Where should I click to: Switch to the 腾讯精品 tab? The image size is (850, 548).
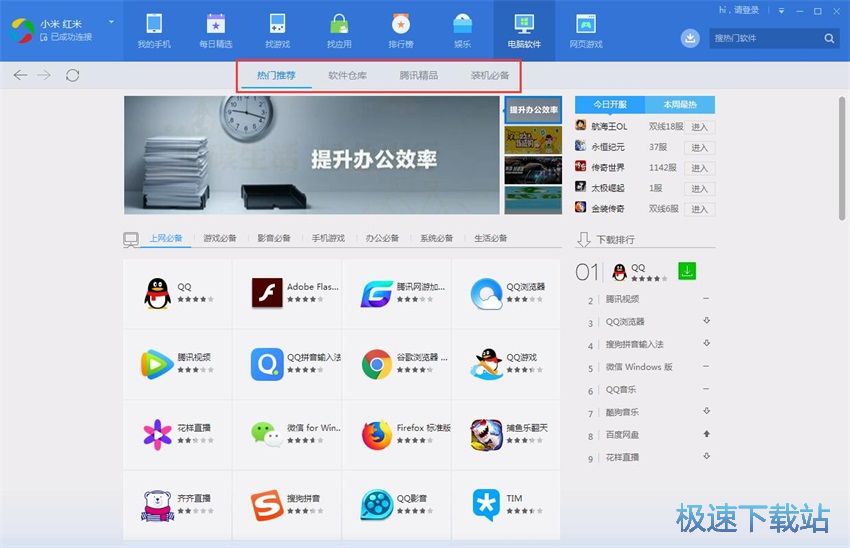point(418,75)
